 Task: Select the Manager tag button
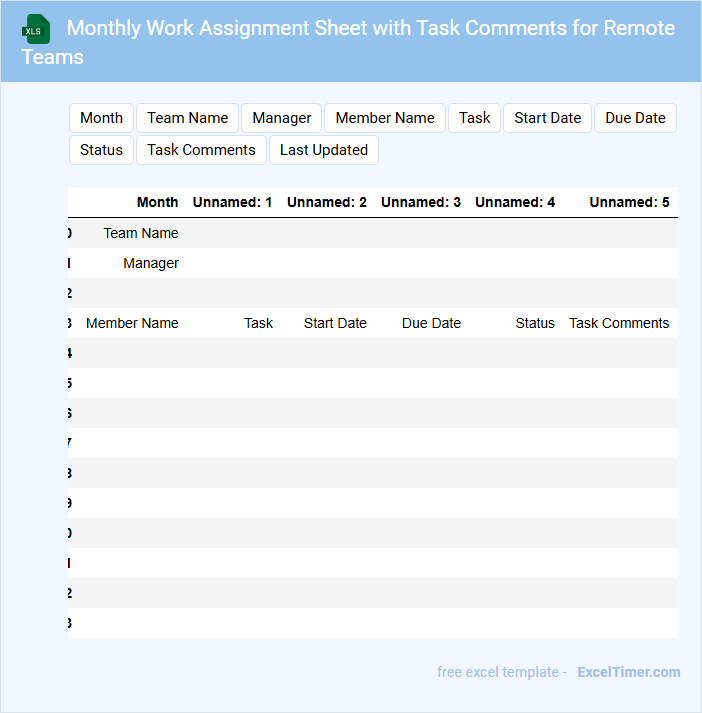click(x=282, y=118)
